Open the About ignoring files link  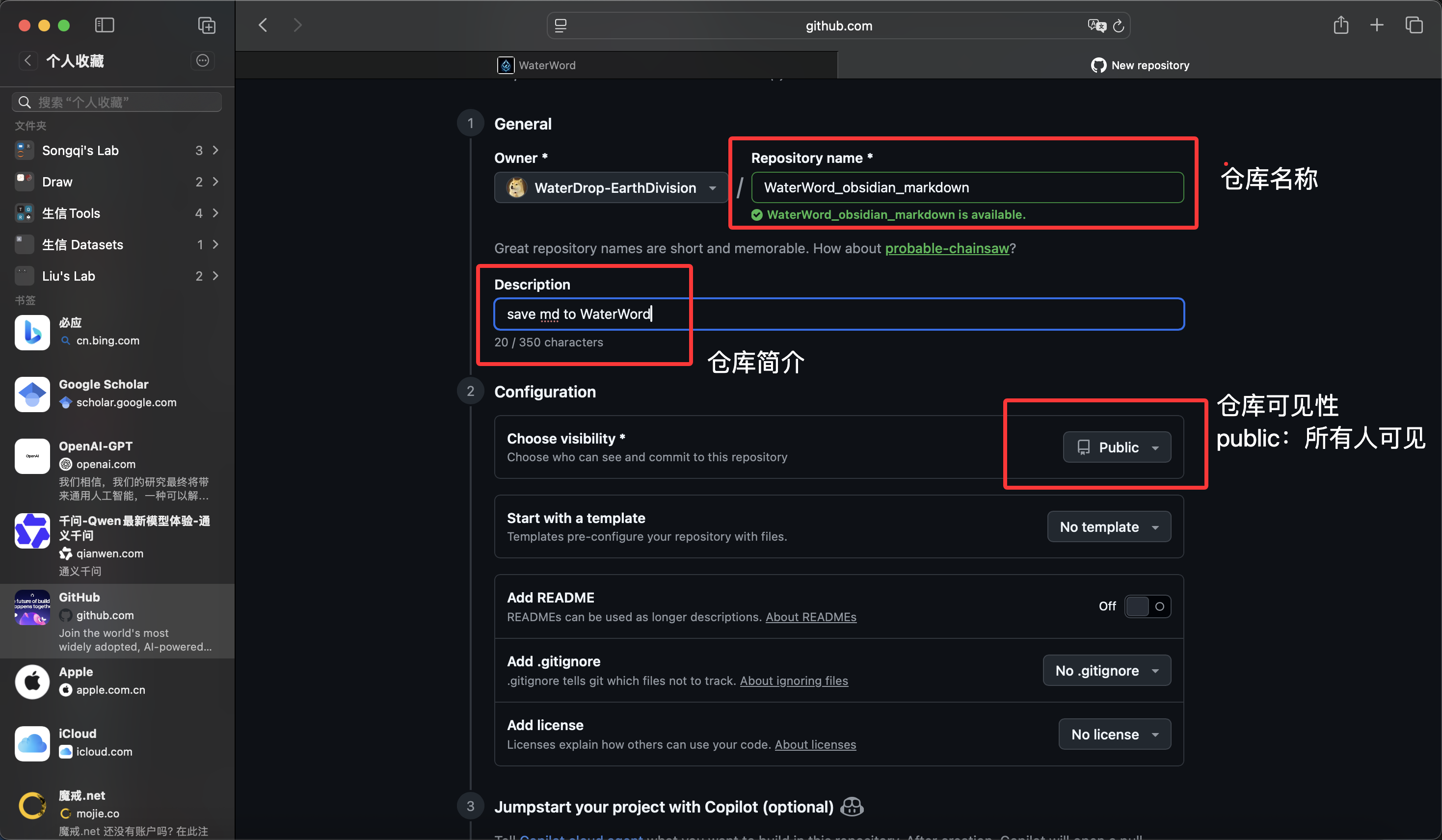[x=794, y=681]
